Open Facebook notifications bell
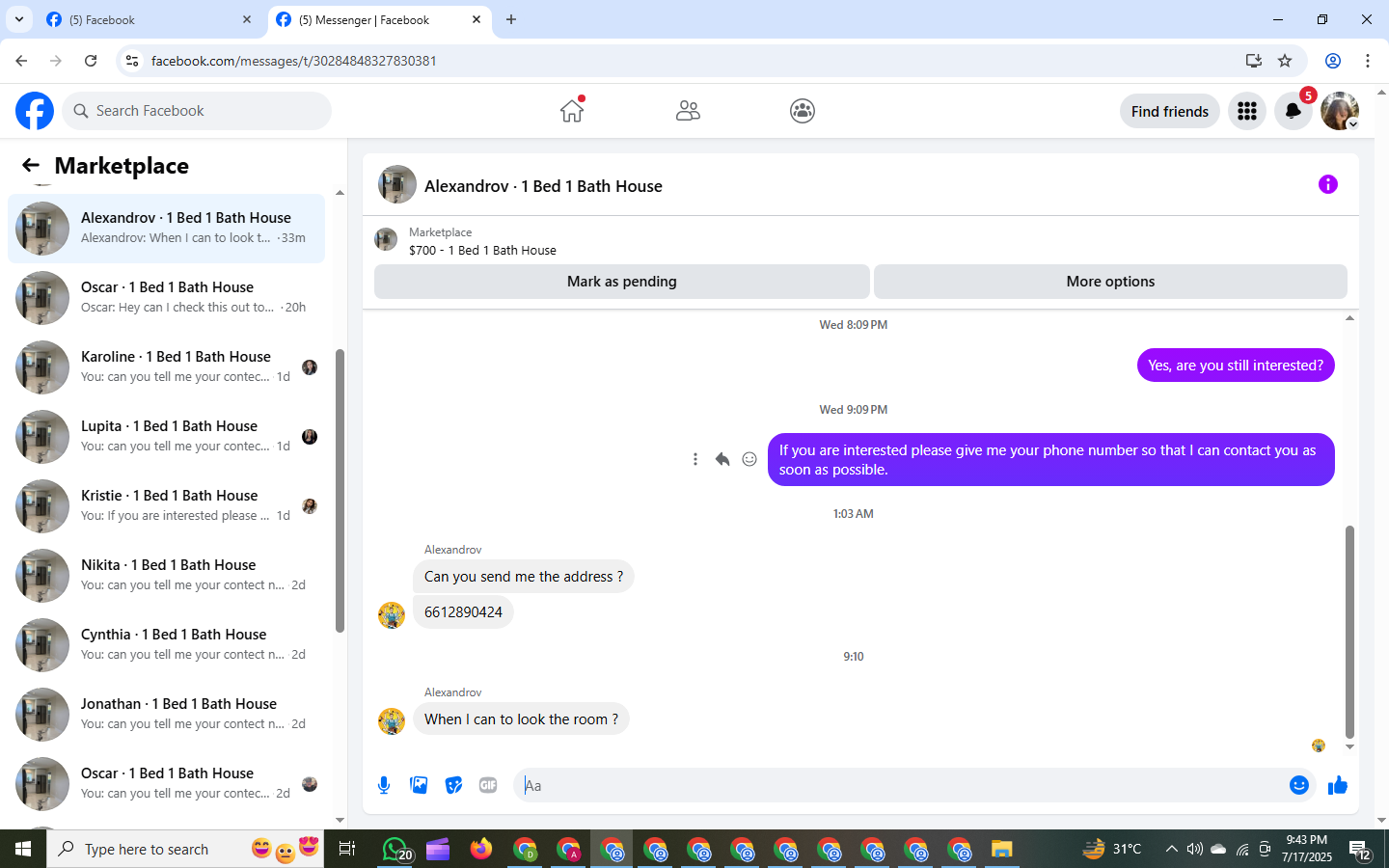Viewport: 1389px width, 868px height. click(1294, 111)
